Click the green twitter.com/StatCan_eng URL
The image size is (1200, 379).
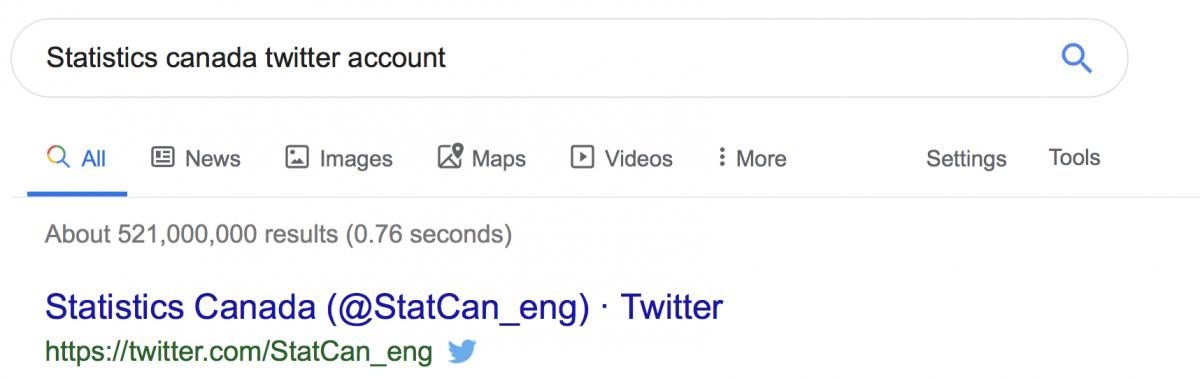tap(239, 352)
